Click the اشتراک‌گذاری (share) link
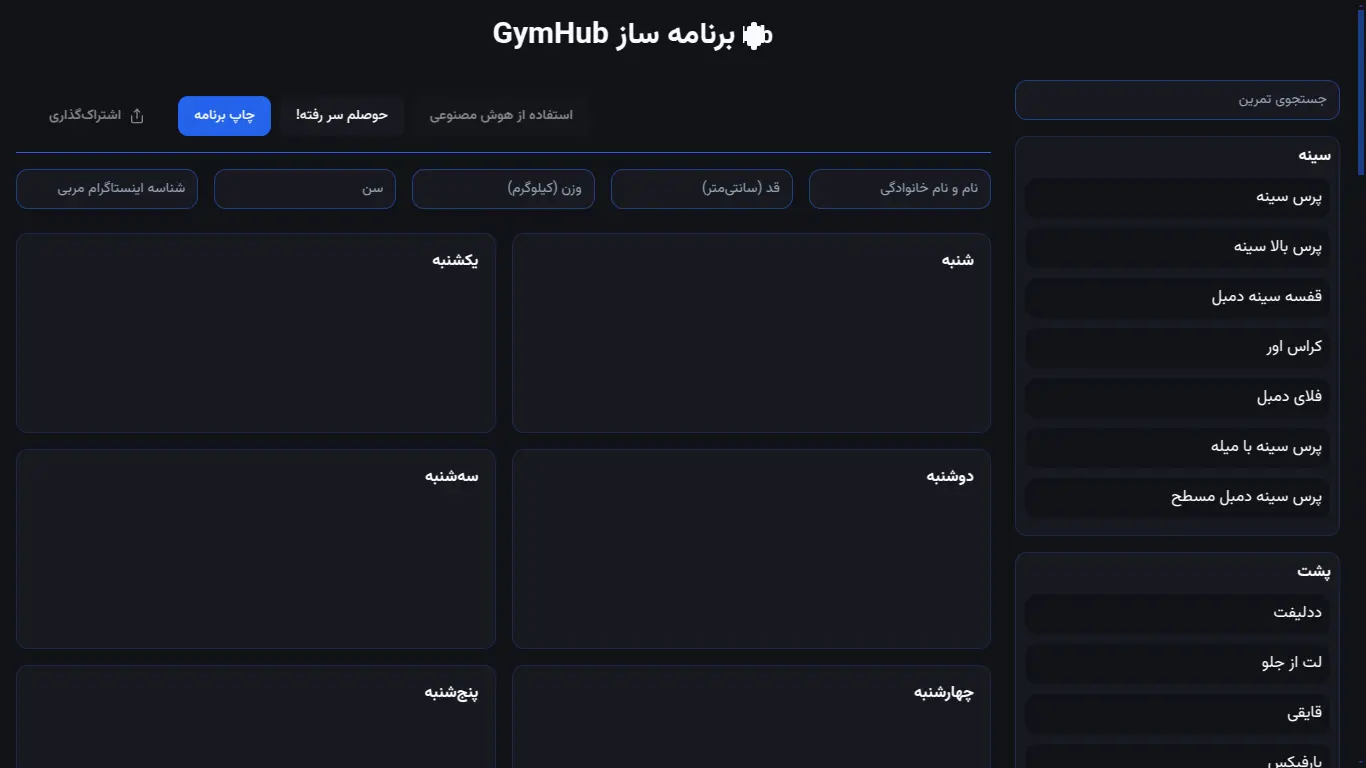1366x768 pixels. coord(86,115)
